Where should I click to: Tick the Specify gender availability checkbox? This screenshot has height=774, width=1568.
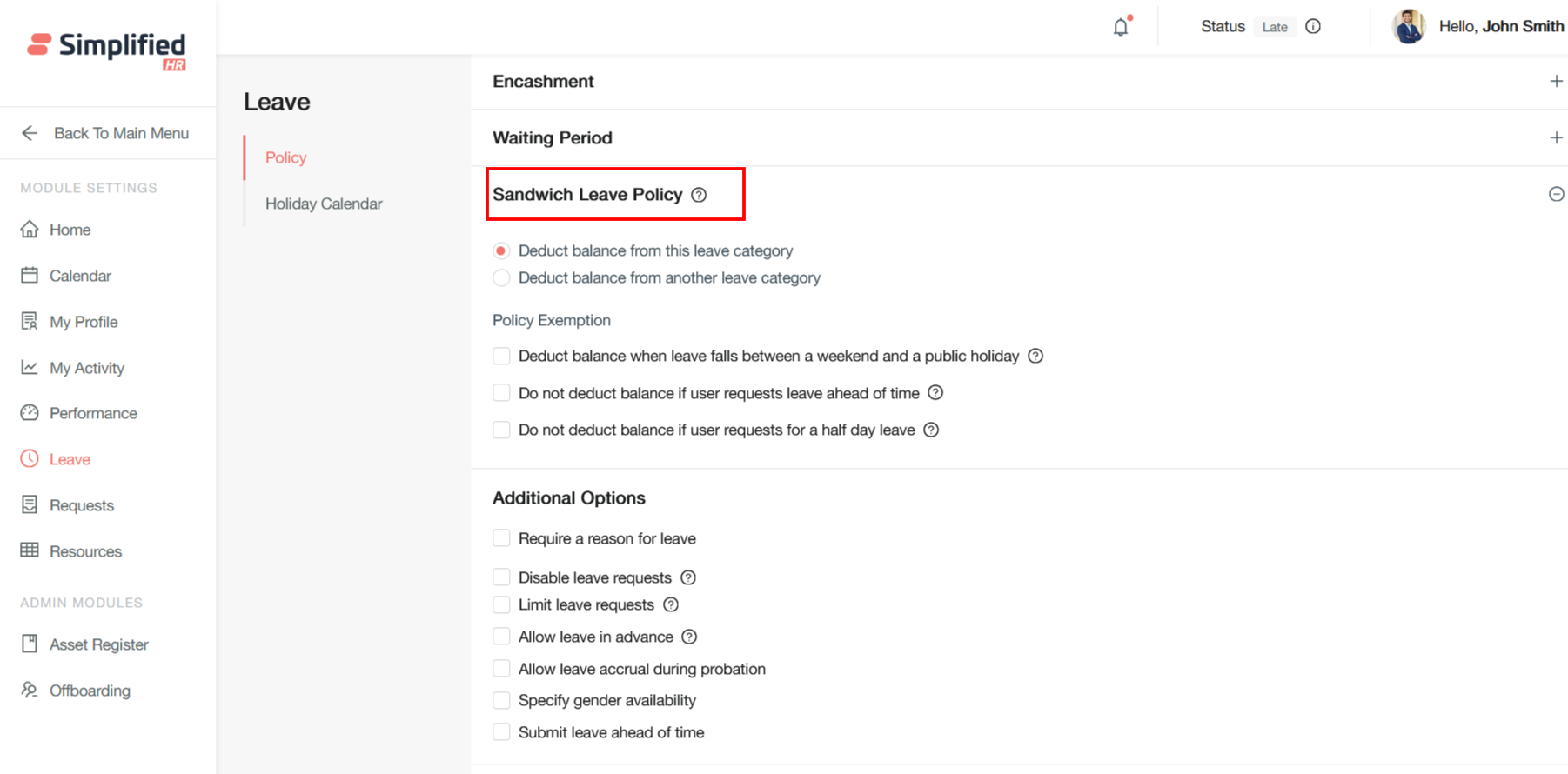501,700
